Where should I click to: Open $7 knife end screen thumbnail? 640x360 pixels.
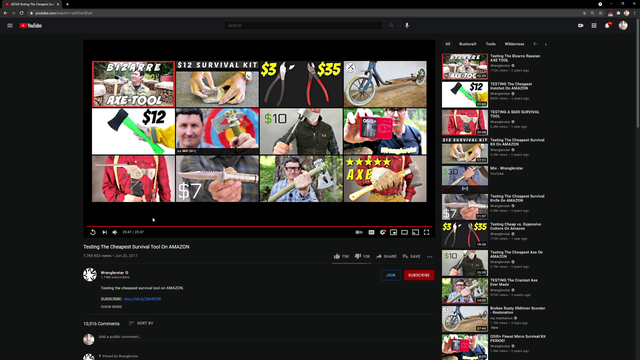pyautogui.click(x=217, y=179)
